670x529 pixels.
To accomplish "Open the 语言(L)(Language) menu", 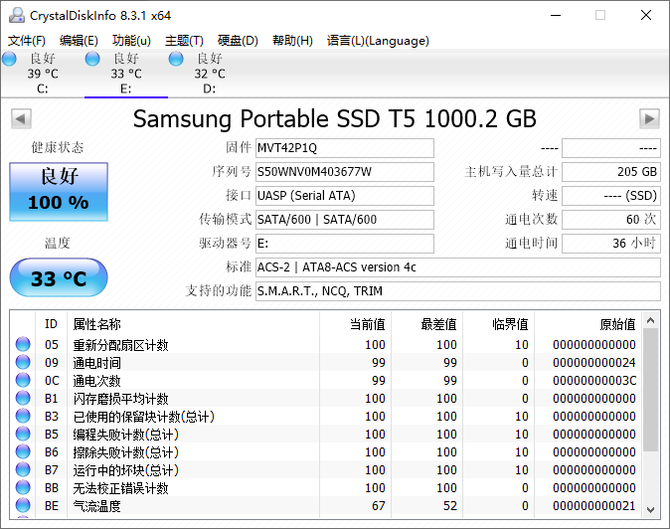I will 378,41.
